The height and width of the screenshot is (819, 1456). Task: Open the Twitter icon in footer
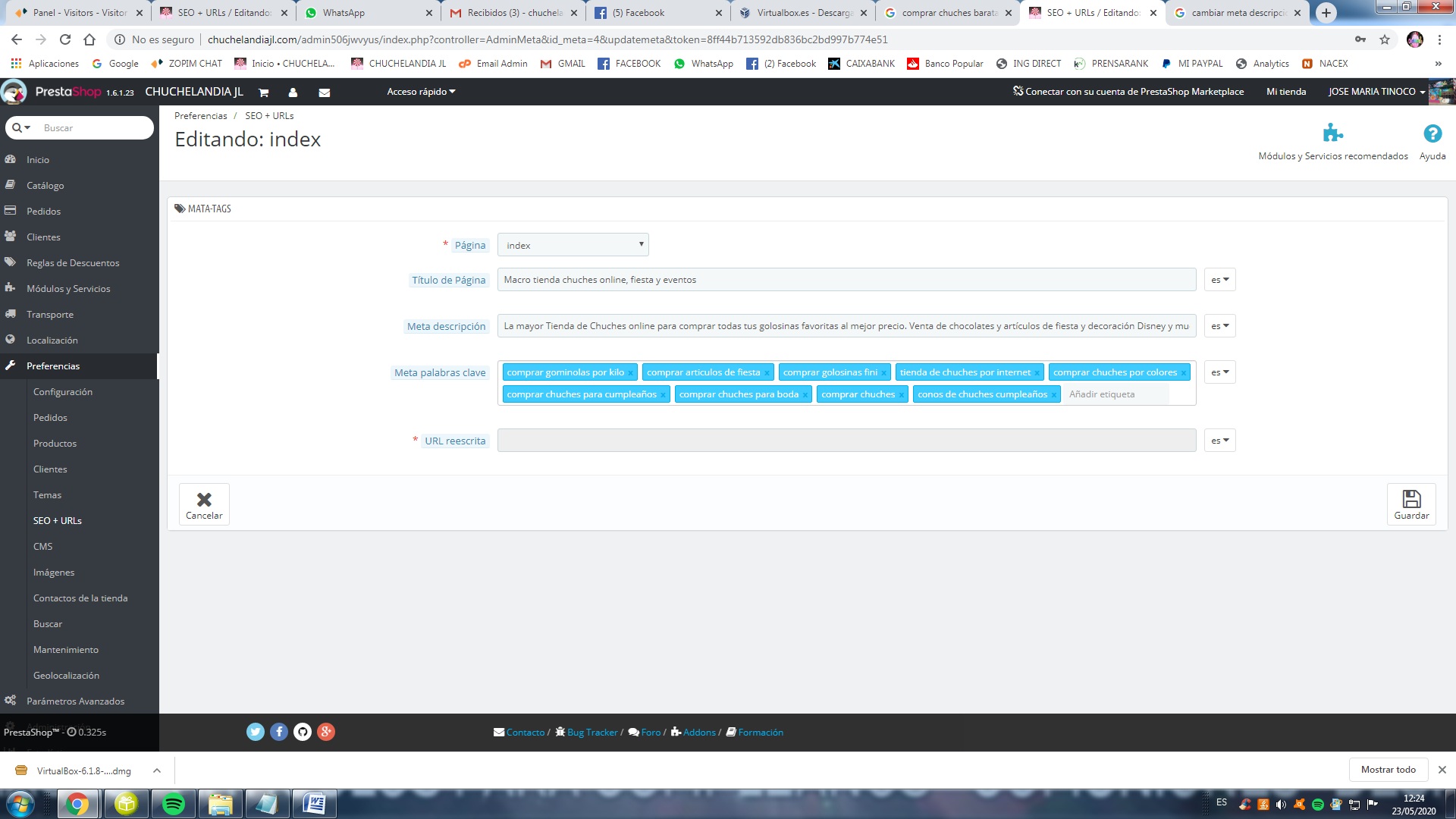tap(255, 732)
